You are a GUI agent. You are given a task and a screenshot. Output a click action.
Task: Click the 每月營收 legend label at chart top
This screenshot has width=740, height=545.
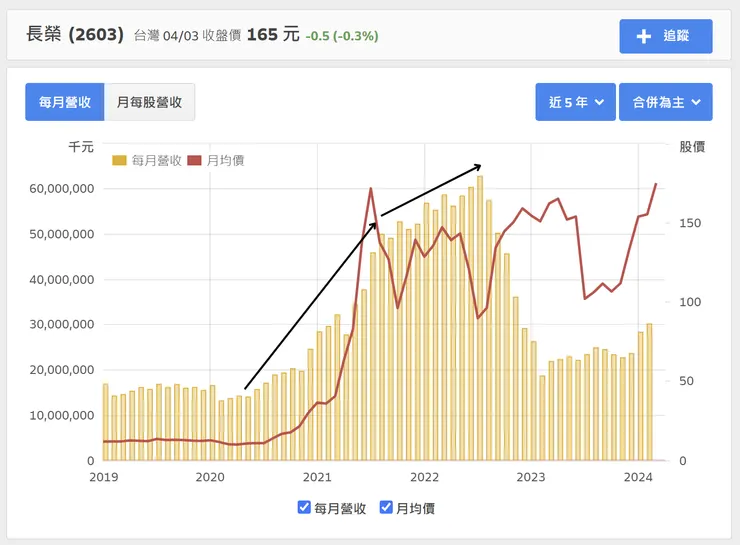[156, 160]
